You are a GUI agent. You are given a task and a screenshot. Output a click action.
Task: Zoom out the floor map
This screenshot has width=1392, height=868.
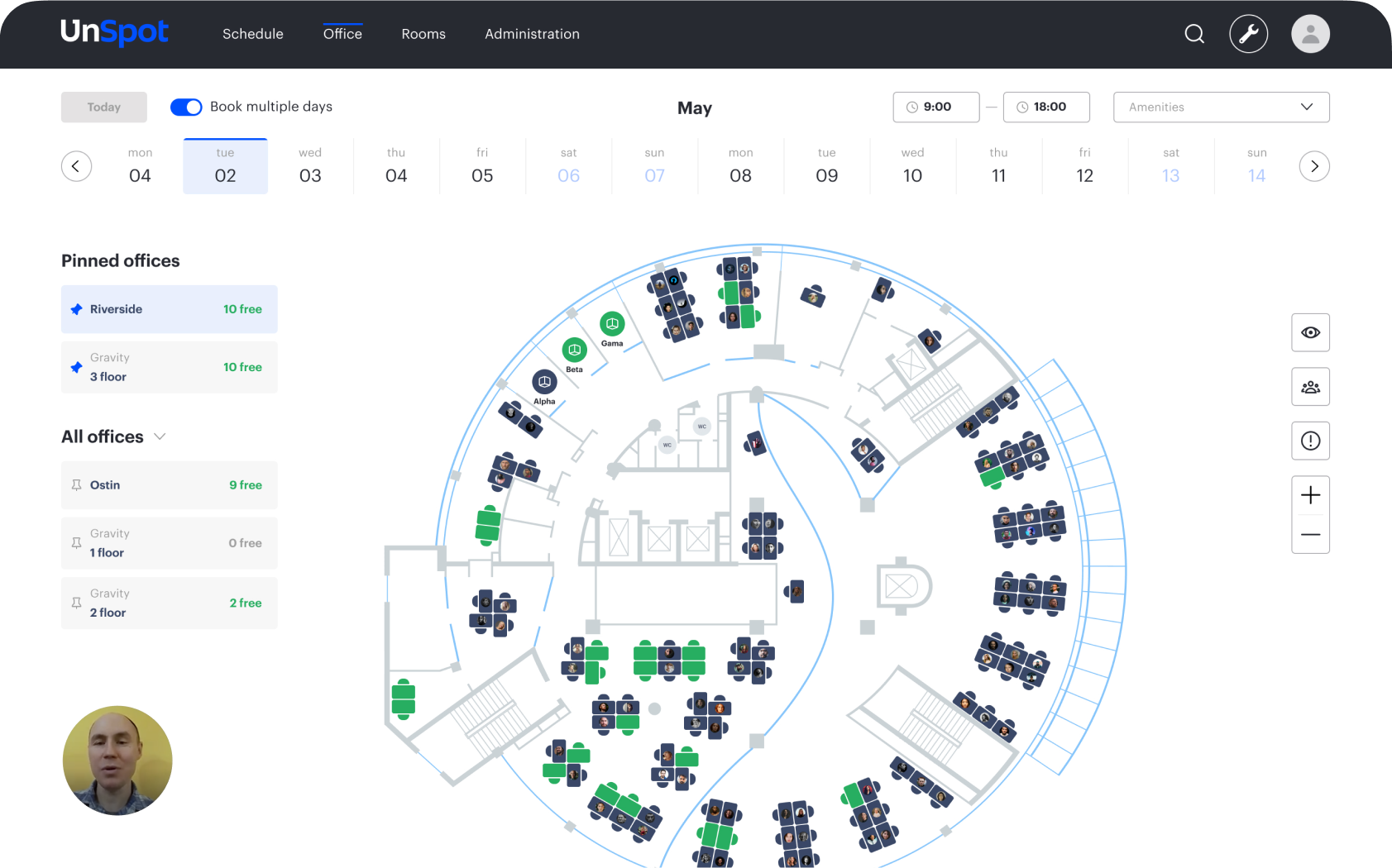[1310, 535]
